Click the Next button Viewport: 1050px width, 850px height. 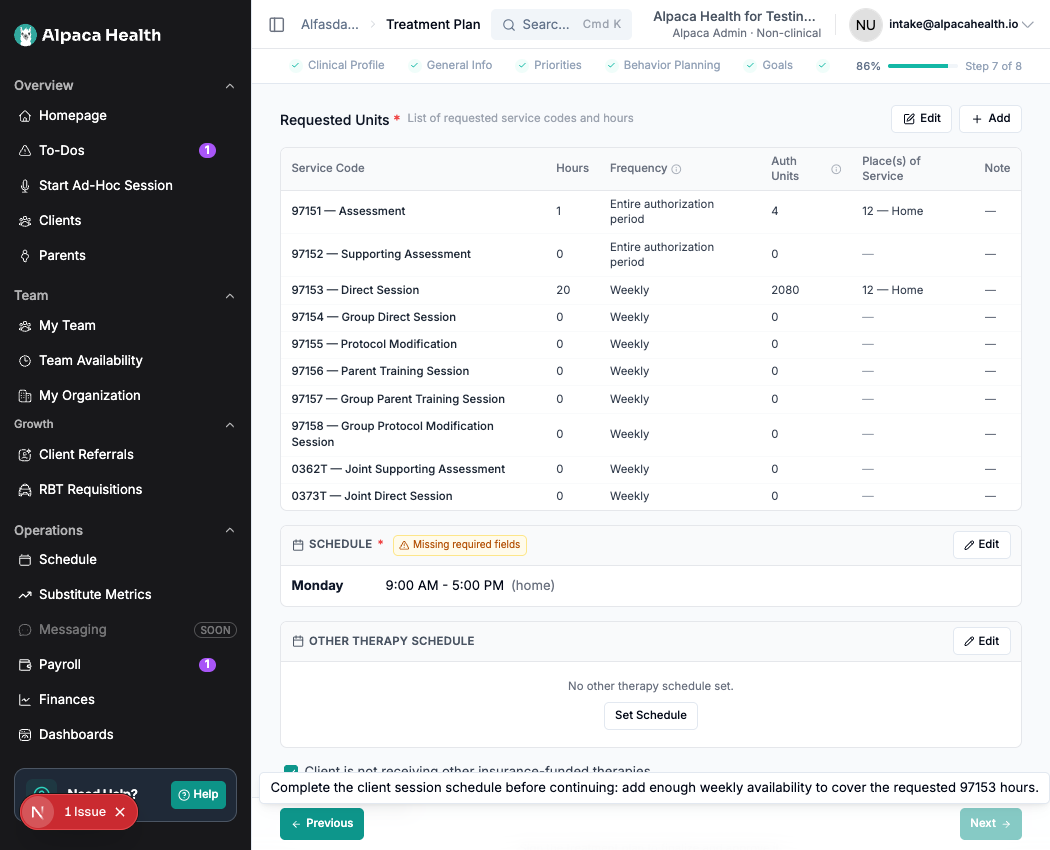pos(990,823)
